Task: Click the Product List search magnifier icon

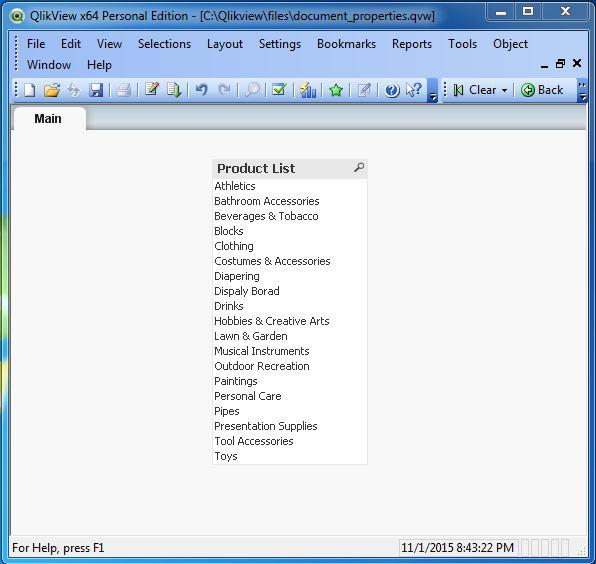Action: (x=359, y=167)
